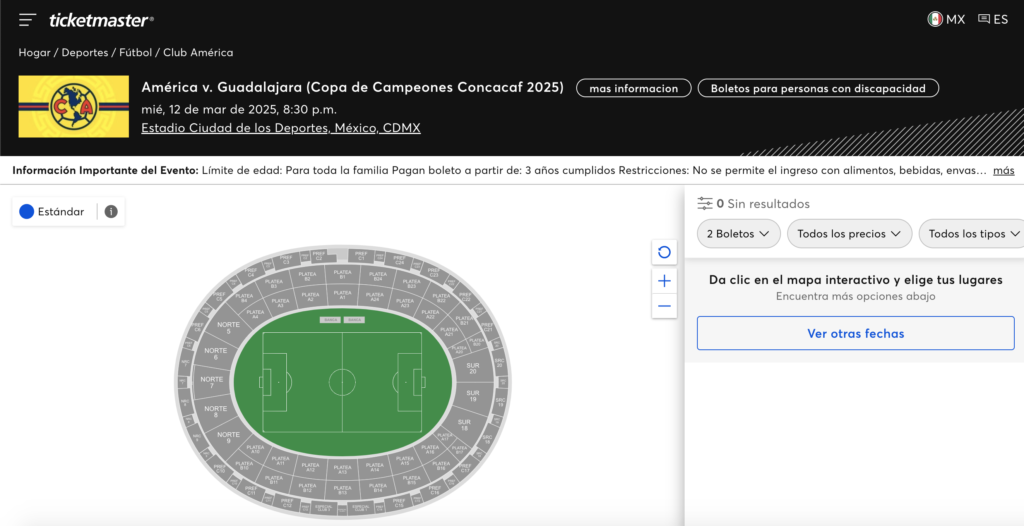
Task: Open the Estadio Ciudad de los Deportes link
Action: (281, 128)
